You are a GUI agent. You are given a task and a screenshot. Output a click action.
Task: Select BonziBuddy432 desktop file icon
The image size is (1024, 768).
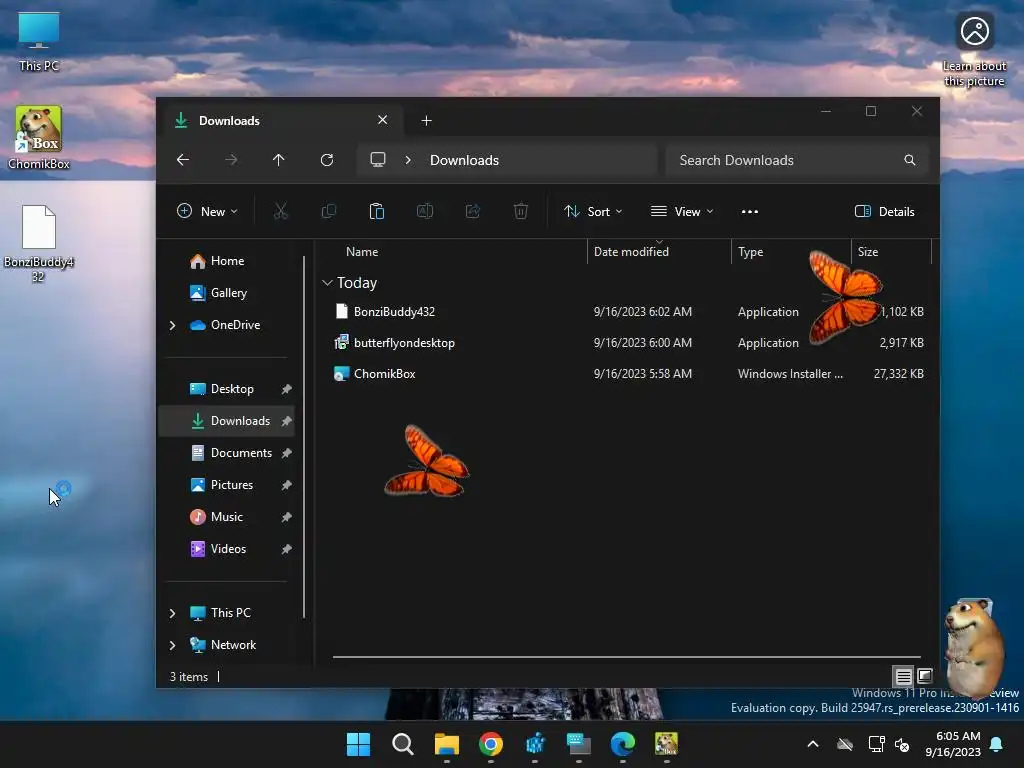tap(39, 244)
